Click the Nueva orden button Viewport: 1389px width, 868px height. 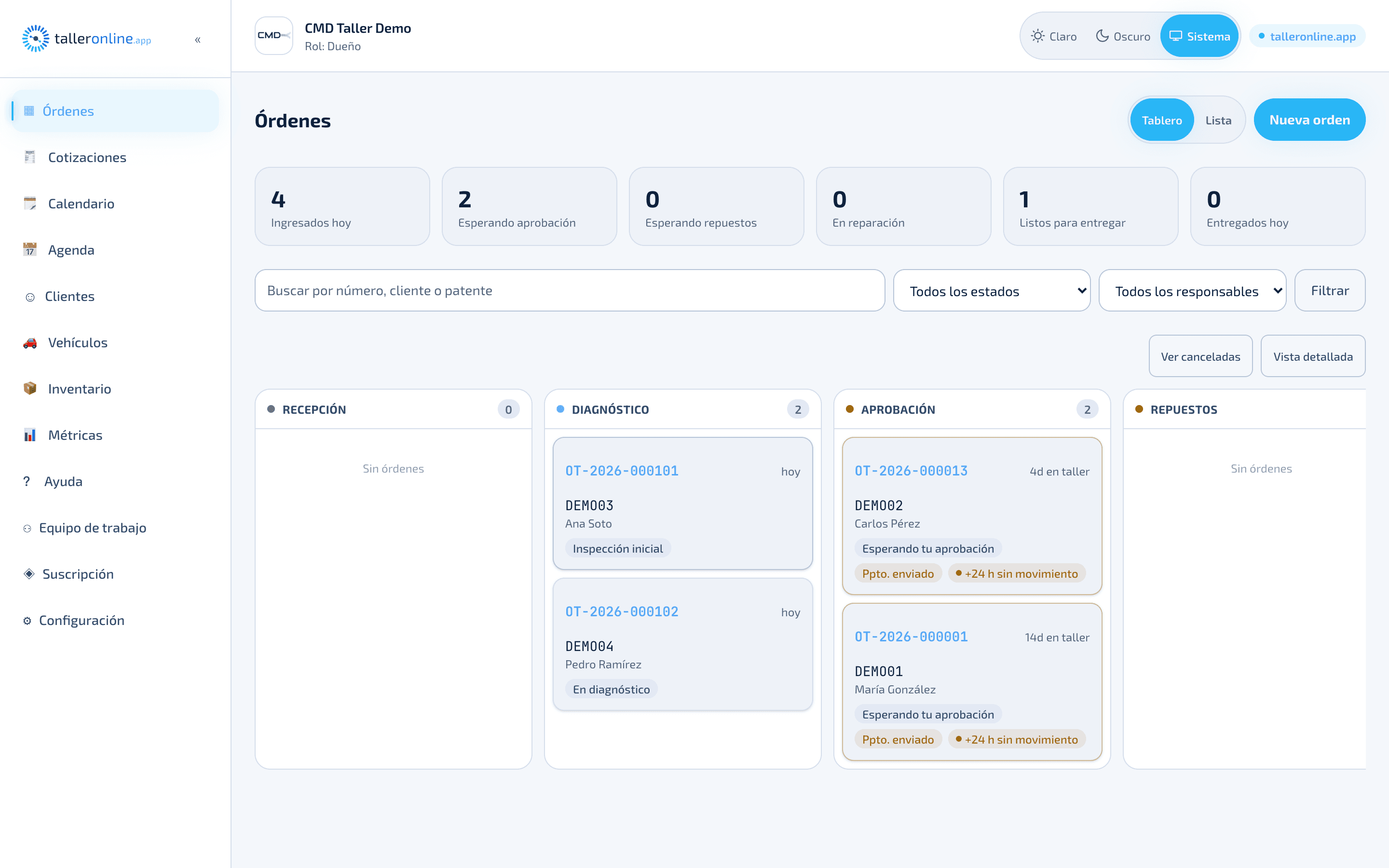[x=1309, y=120]
